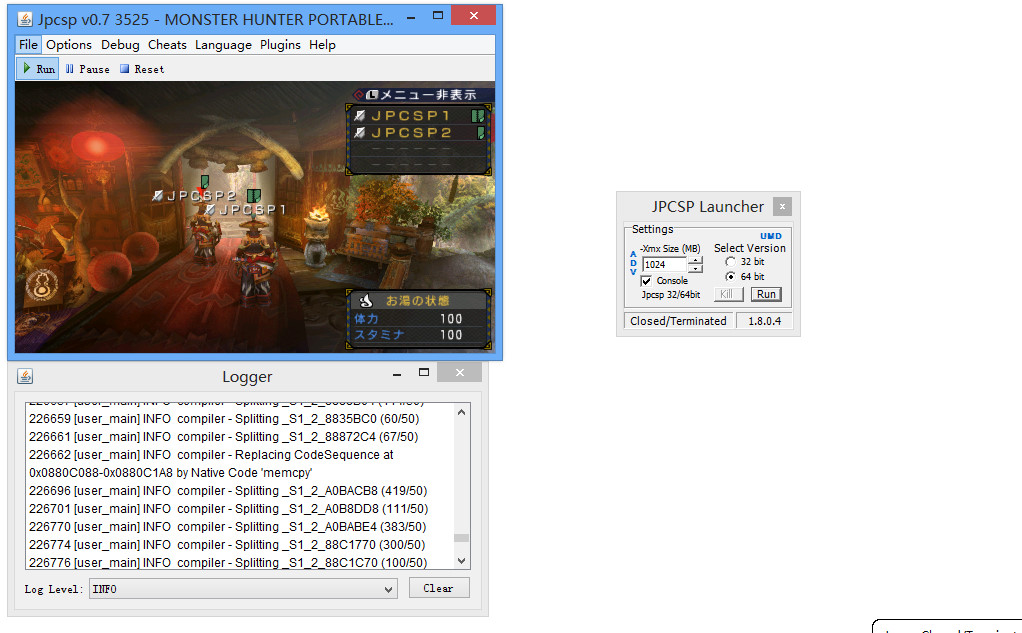Open the Language menu
The image size is (1022, 633).
[x=223, y=44]
